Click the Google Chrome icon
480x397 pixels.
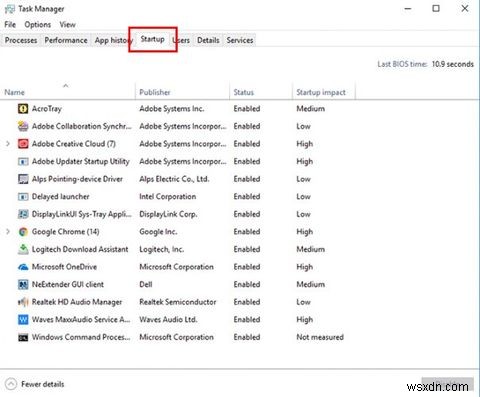[x=23, y=232]
